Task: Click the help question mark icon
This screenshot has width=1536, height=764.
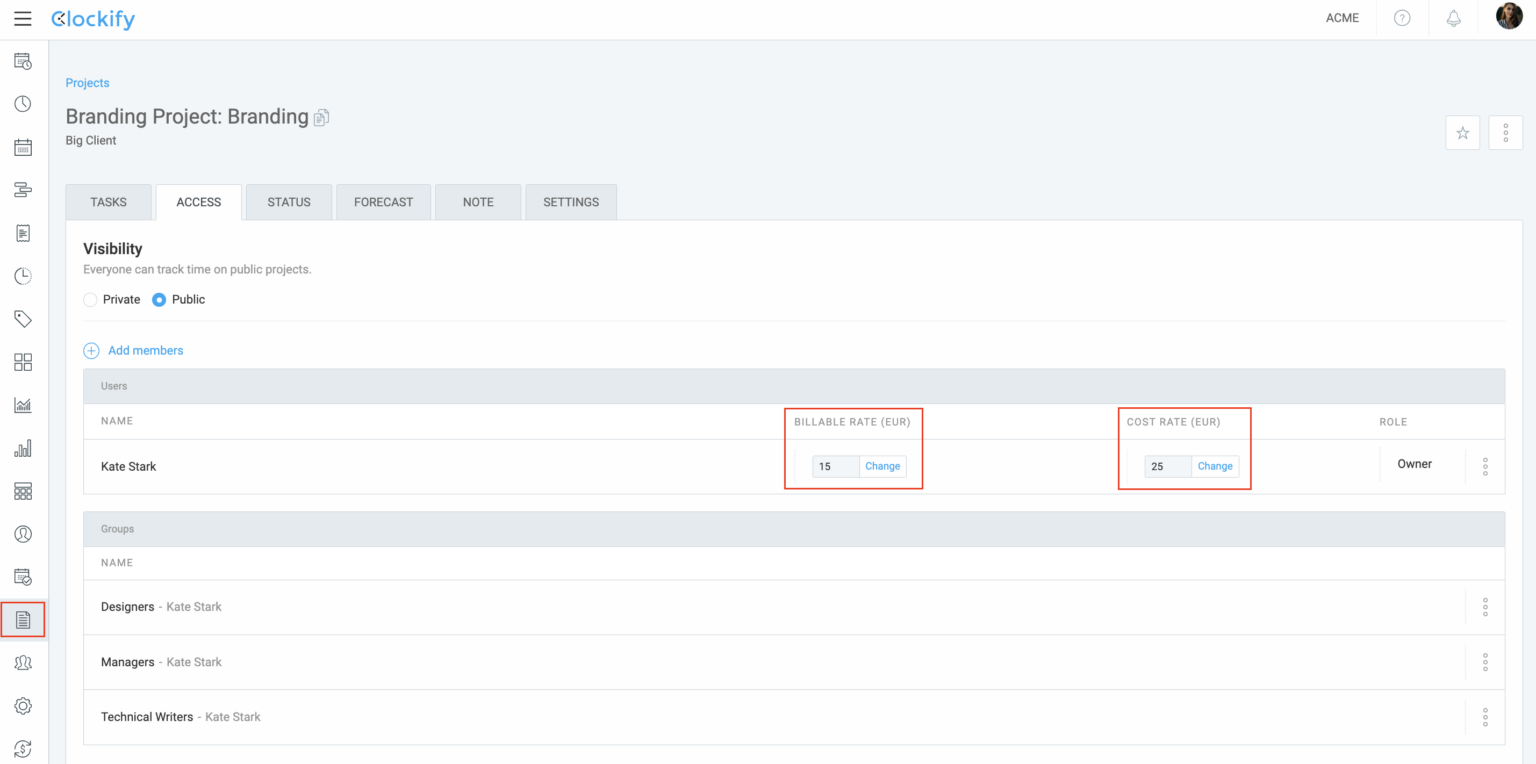Action: coord(1402,19)
